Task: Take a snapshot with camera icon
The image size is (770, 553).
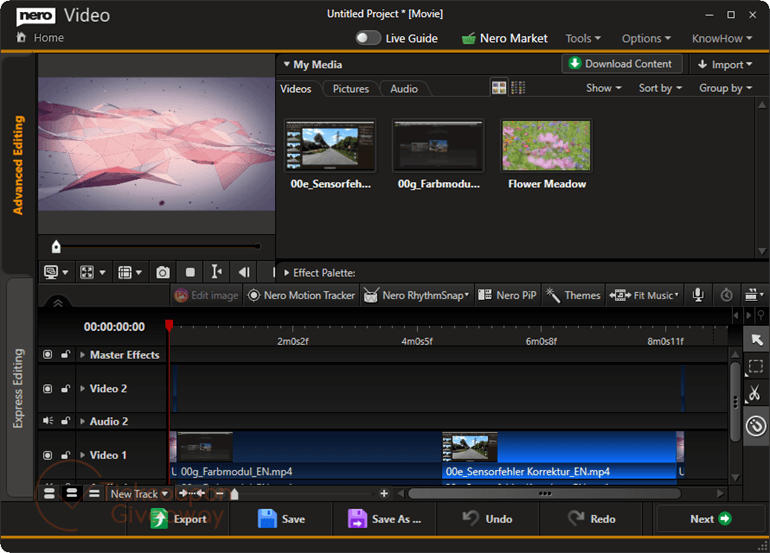Action: coord(163,272)
